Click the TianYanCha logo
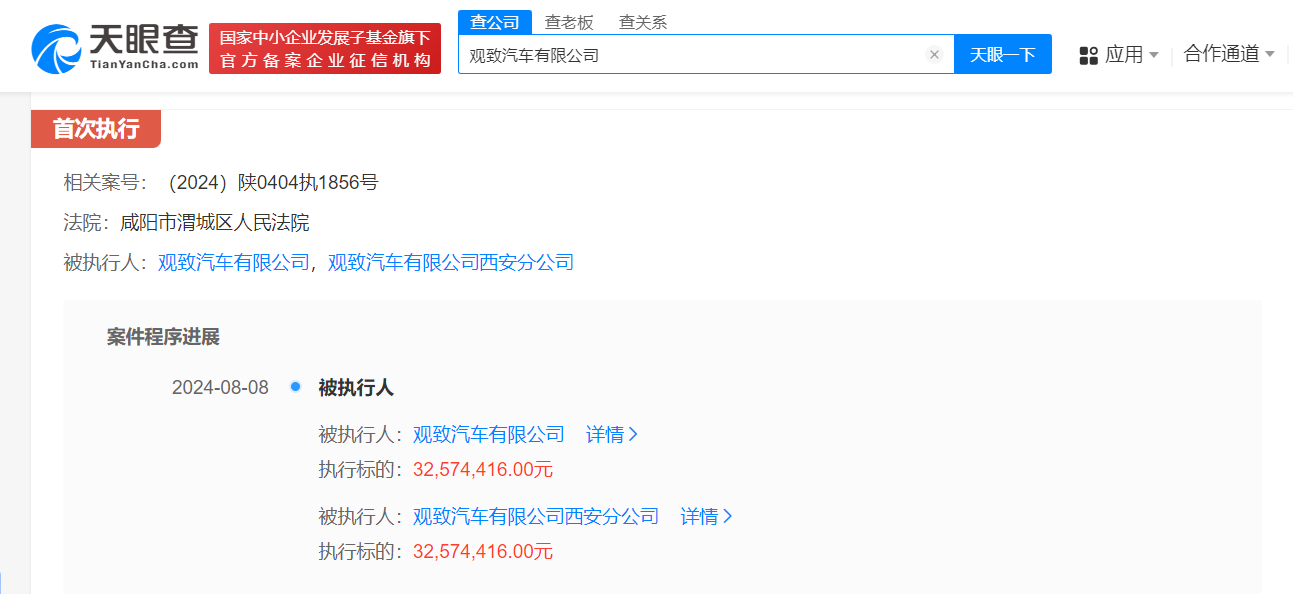Image resolution: width=1293 pixels, height=594 pixels. click(115, 47)
